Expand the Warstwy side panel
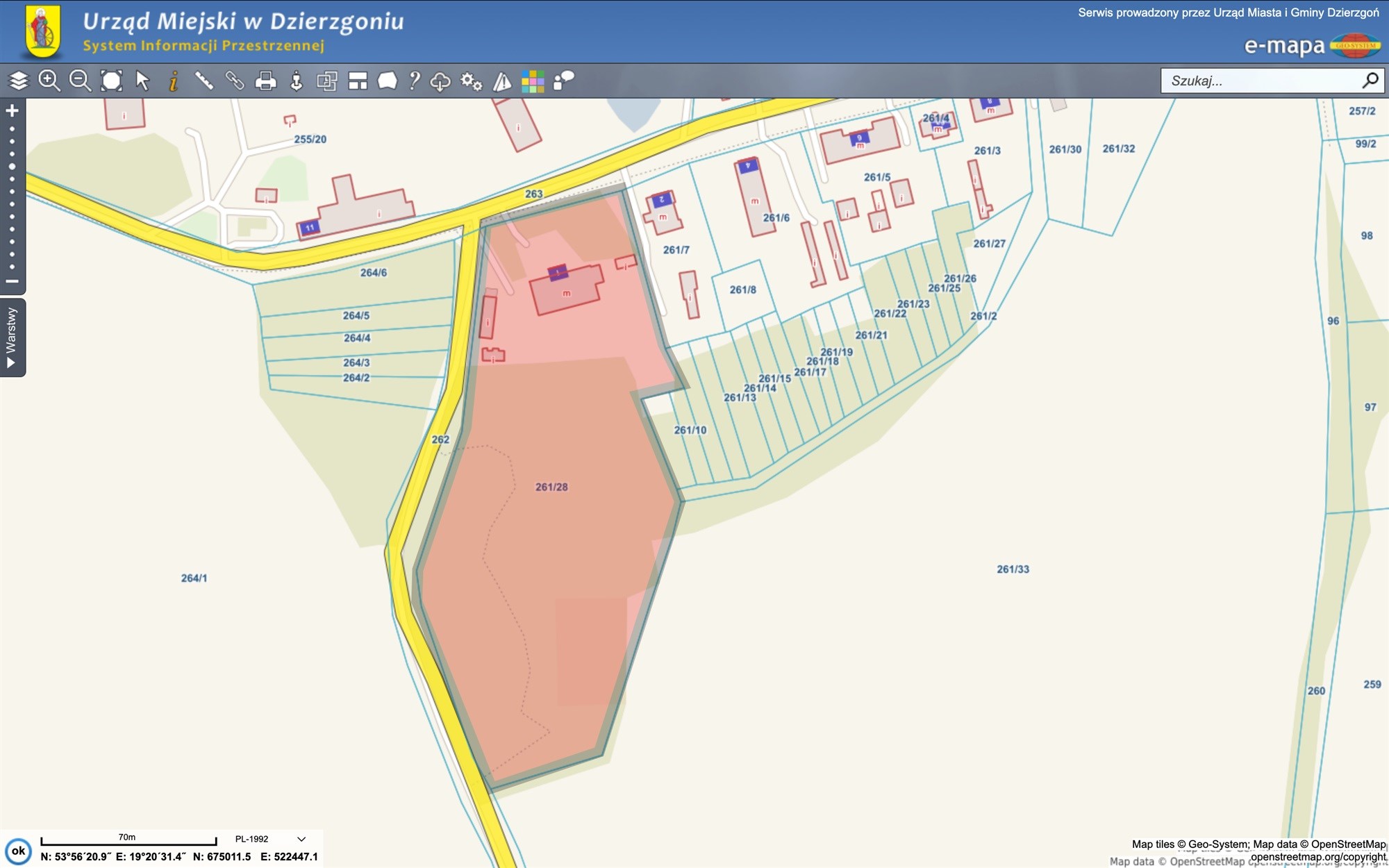The width and height of the screenshot is (1389, 868). (12, 337)
